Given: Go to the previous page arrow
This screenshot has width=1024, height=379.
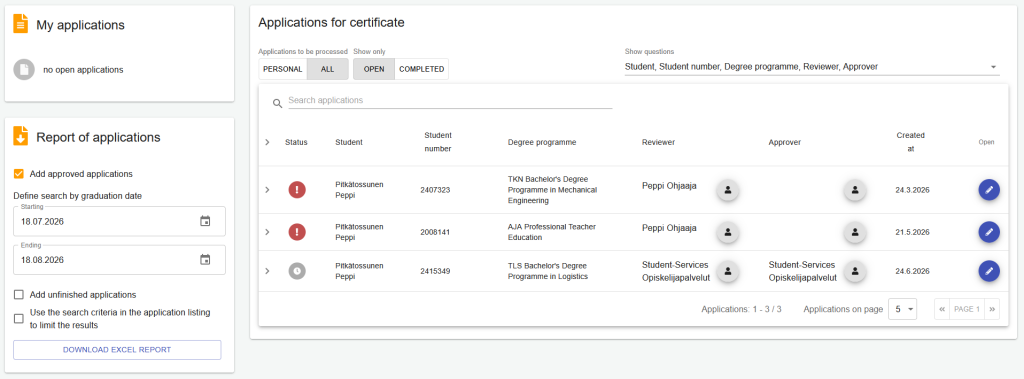Looking at the screenshot, I should [x=942, y=309].
